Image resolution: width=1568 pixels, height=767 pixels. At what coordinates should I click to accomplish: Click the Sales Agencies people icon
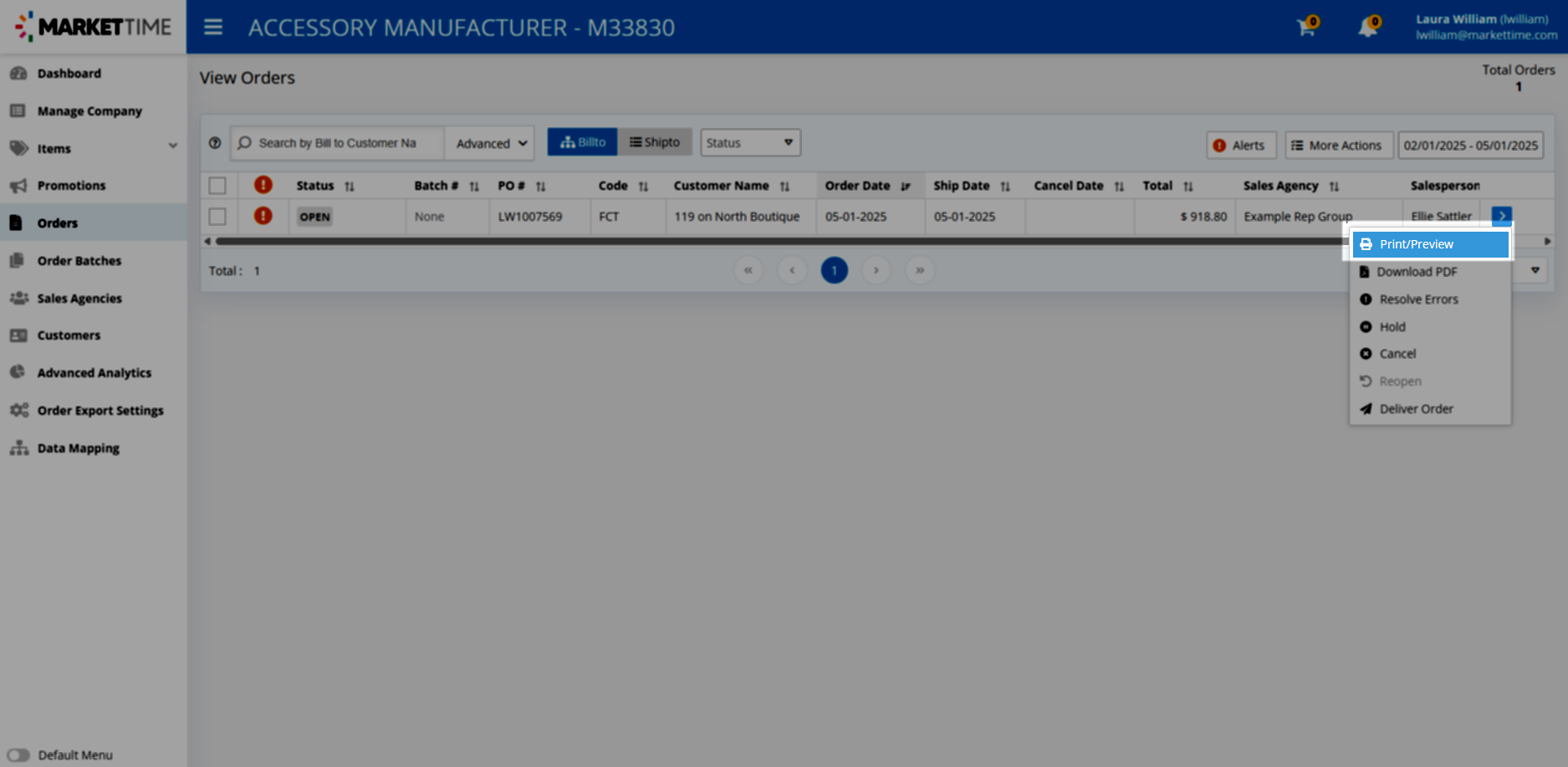click(18, 298)
